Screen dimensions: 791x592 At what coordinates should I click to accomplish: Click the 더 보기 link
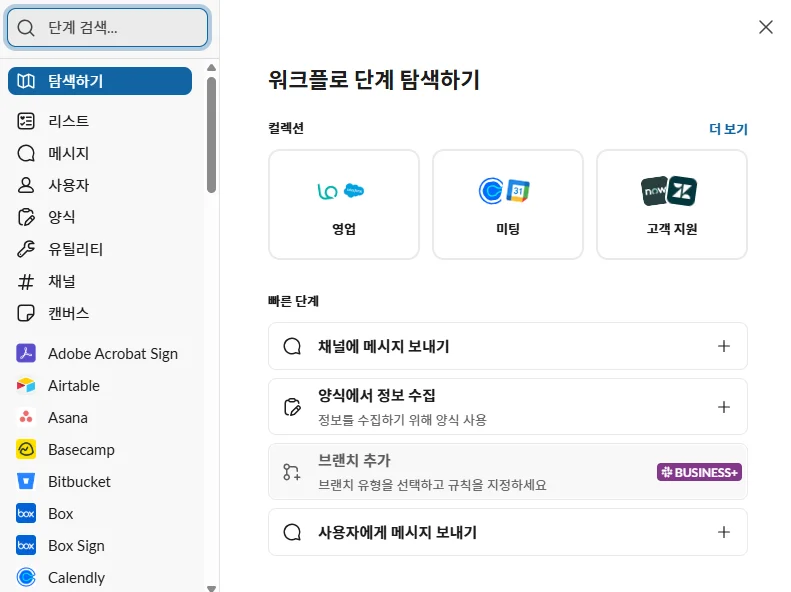point(728,129)
